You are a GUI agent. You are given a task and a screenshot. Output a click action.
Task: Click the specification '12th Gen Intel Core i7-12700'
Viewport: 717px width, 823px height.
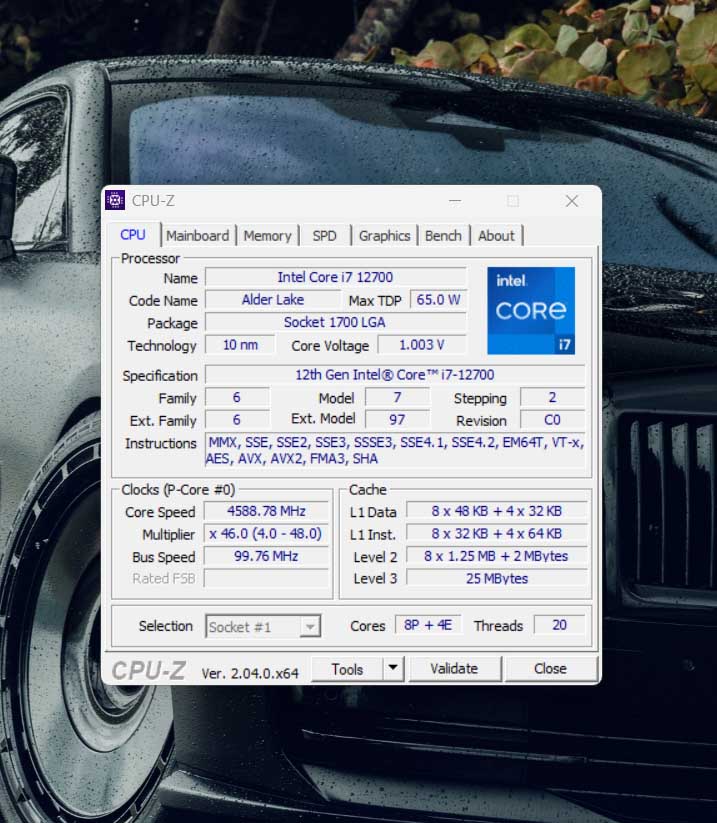pyautogui.click(x=395, y=375)
